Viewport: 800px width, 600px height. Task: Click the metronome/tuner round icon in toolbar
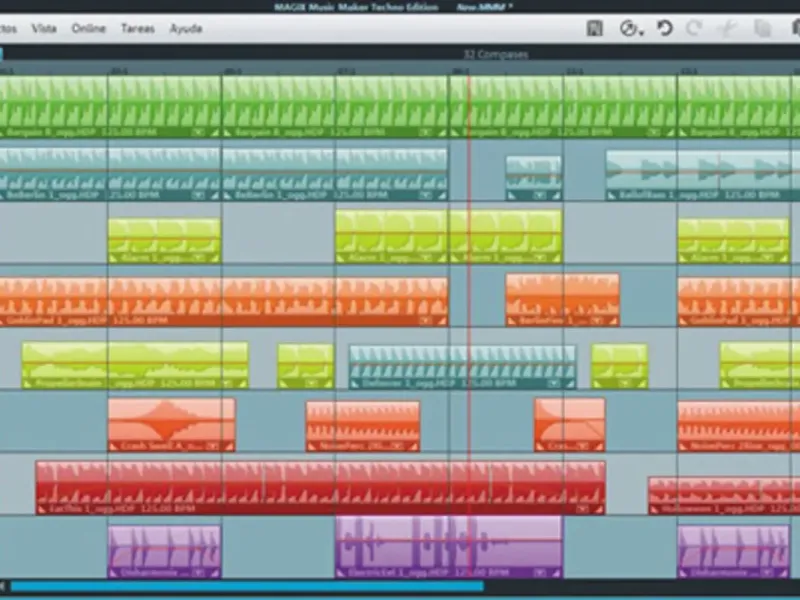click(x=627, y=29)
